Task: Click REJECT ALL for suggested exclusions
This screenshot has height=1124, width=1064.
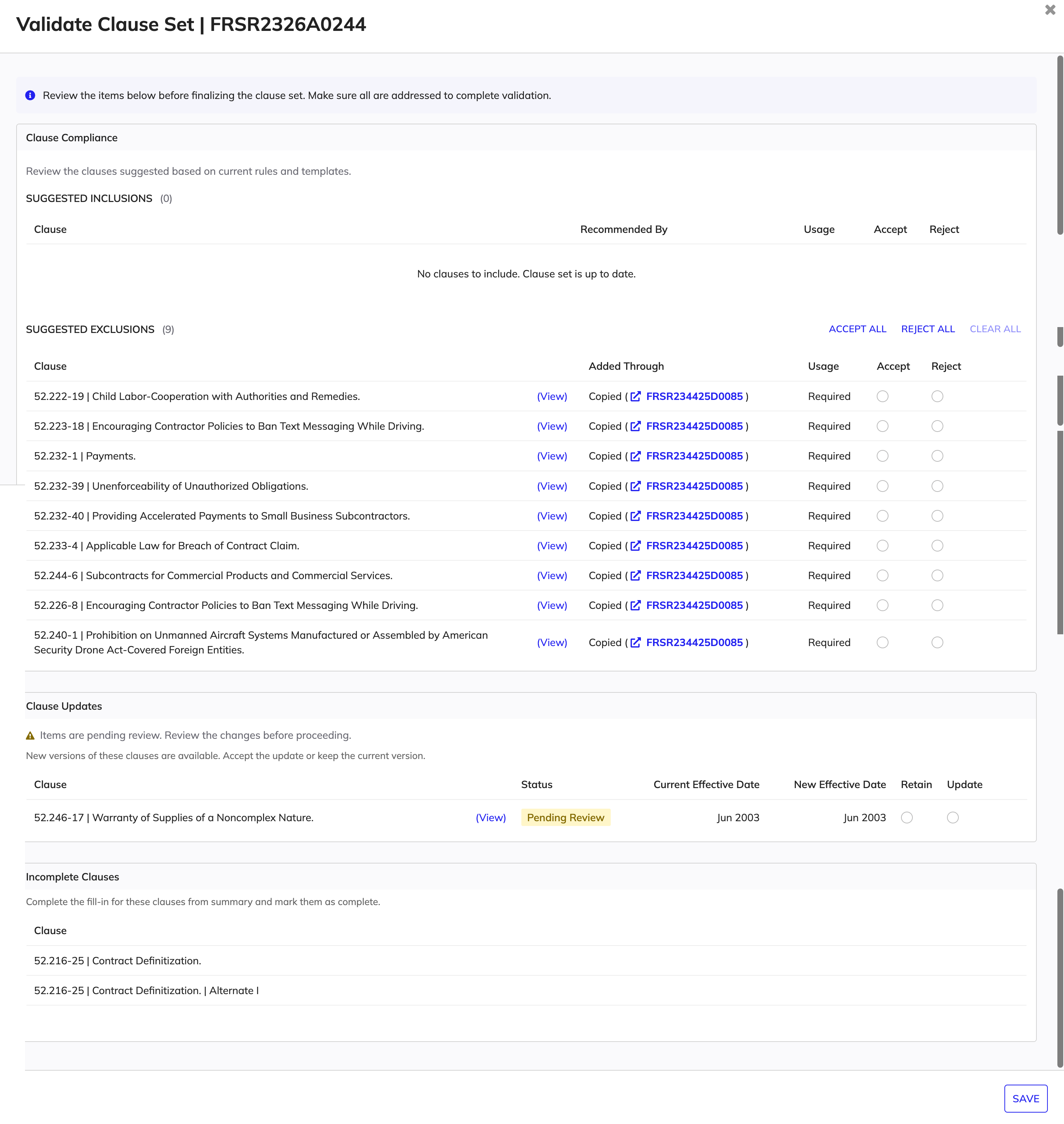Action: (928, 329)
